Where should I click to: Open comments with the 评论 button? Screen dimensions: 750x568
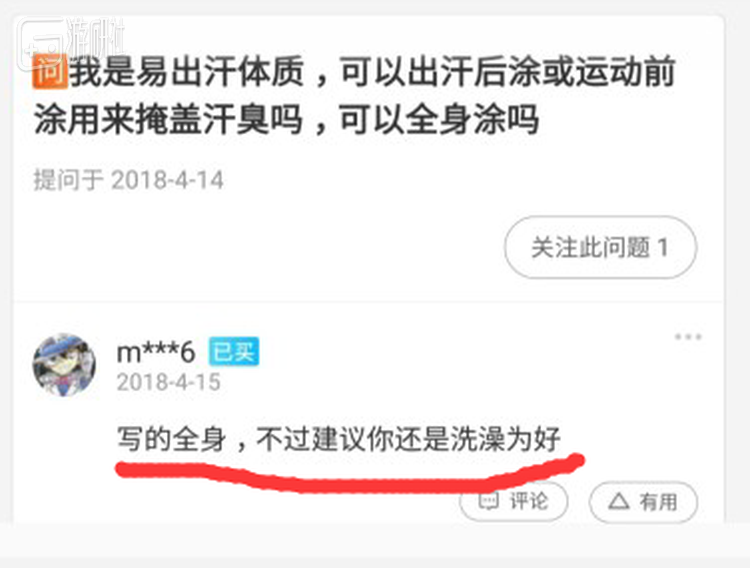514,501
